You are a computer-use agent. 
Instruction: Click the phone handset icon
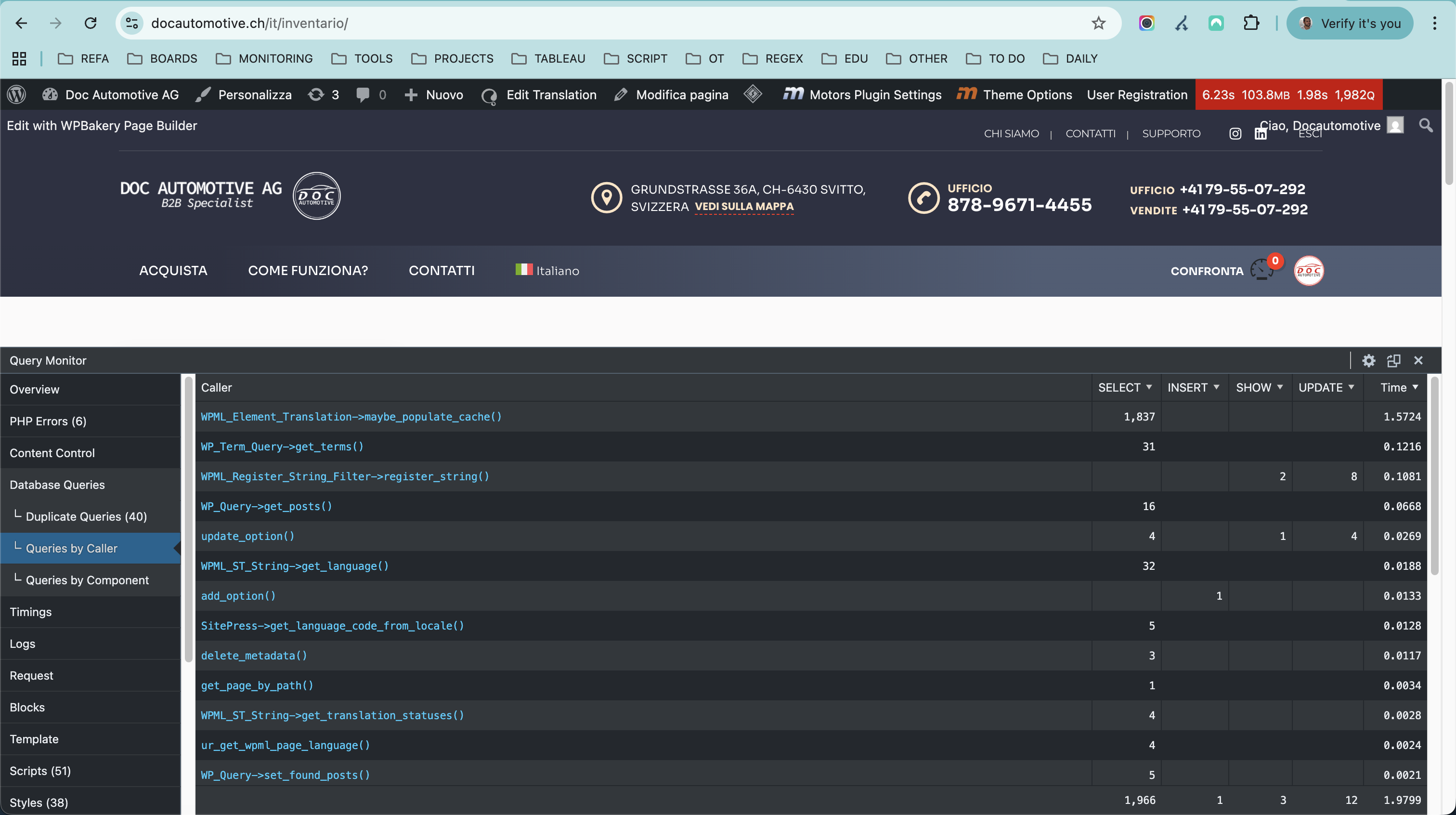point(923,197)
